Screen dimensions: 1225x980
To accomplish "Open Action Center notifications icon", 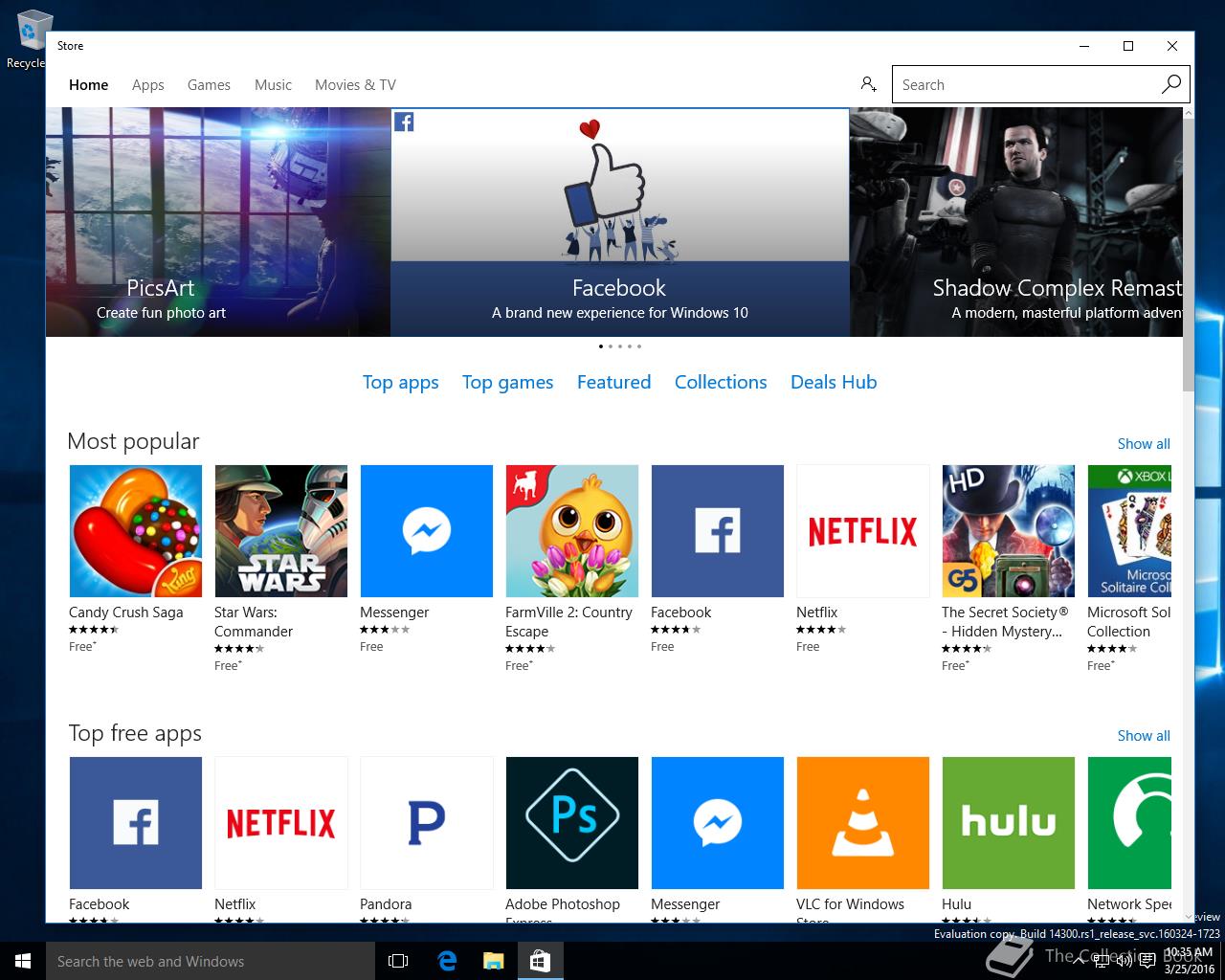I will (x=1147, y=961).
